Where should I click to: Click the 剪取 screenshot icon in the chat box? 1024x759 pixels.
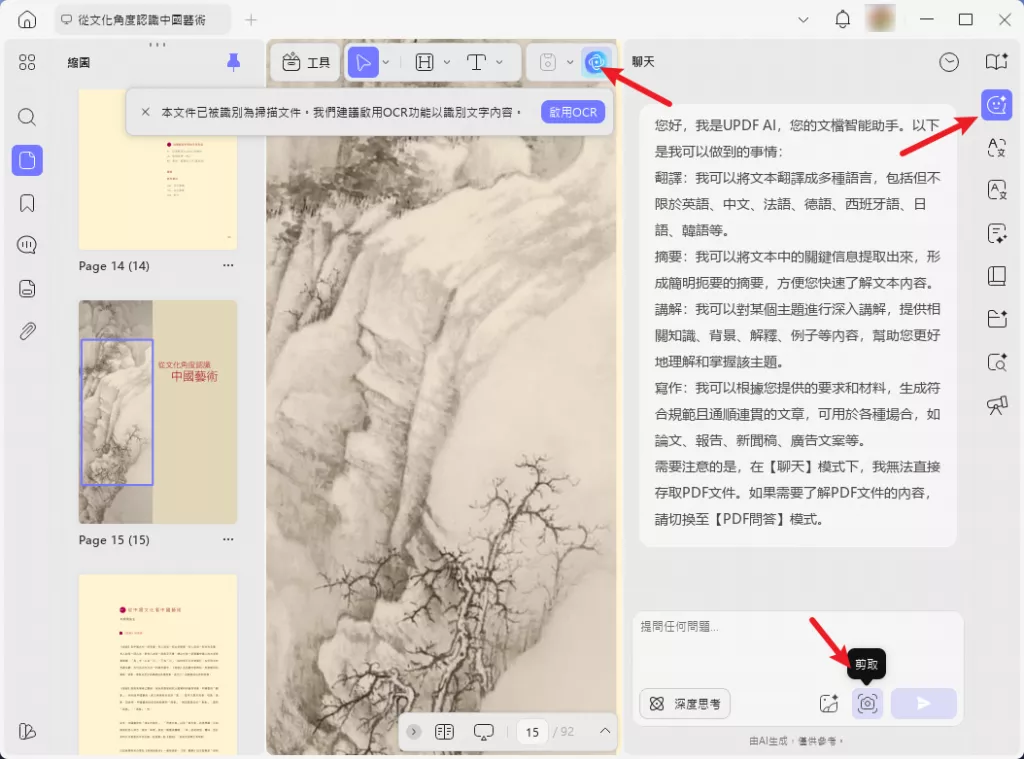[x=867, y=704]
